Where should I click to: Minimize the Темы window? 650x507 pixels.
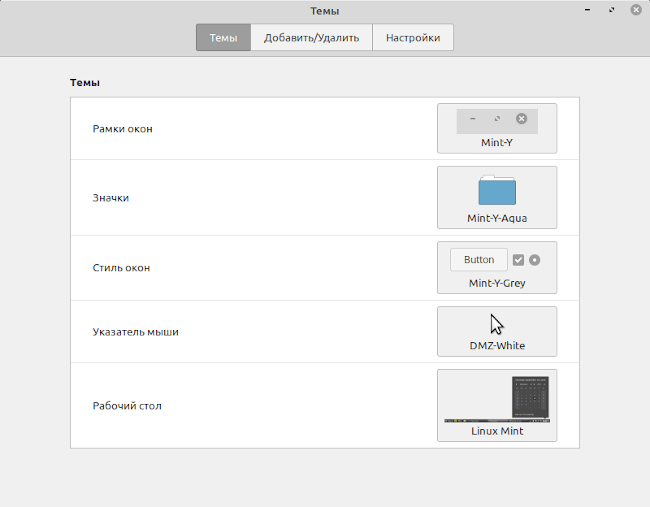(x=587, y=10)
